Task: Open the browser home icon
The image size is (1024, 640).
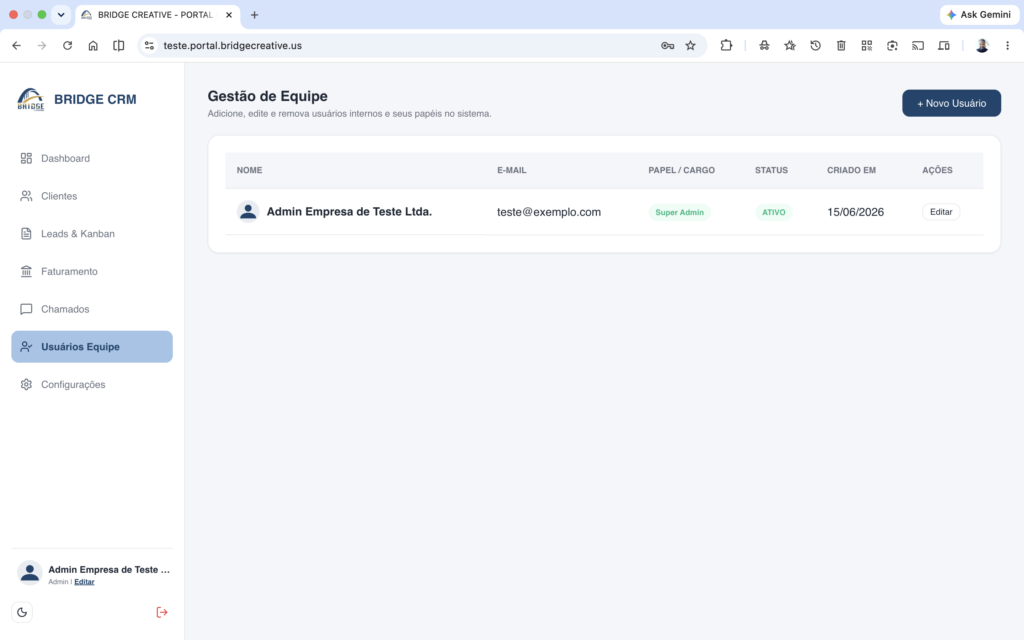Action: coord(93,46)
